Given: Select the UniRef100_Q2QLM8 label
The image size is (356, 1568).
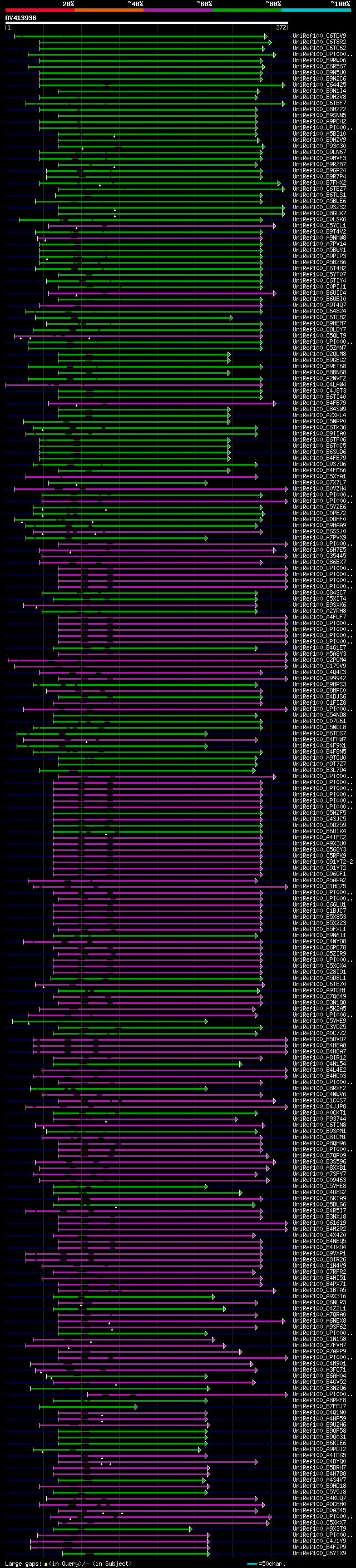Looking at the screenshot, I should coord(319,354).
